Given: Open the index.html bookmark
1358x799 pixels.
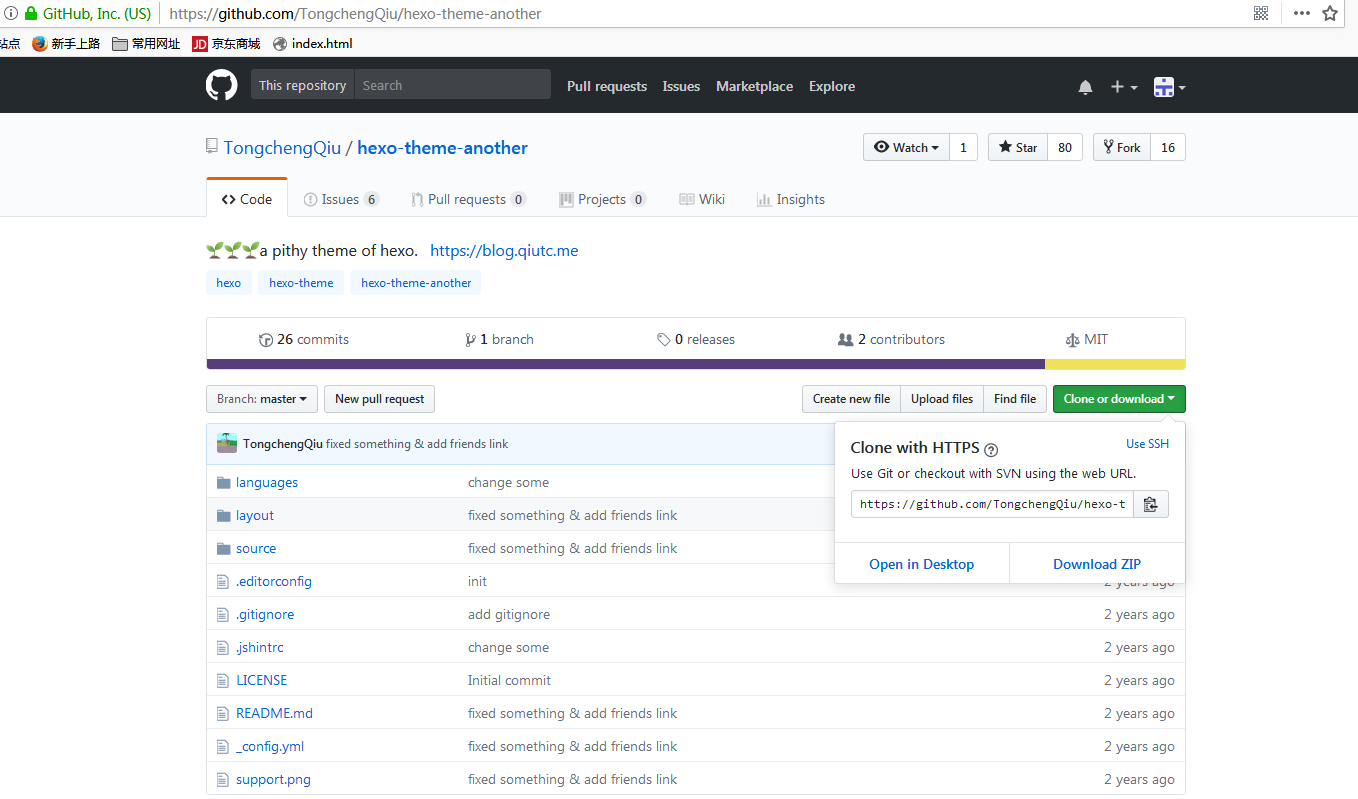Looking at the screenshot, I should [312, 44].
